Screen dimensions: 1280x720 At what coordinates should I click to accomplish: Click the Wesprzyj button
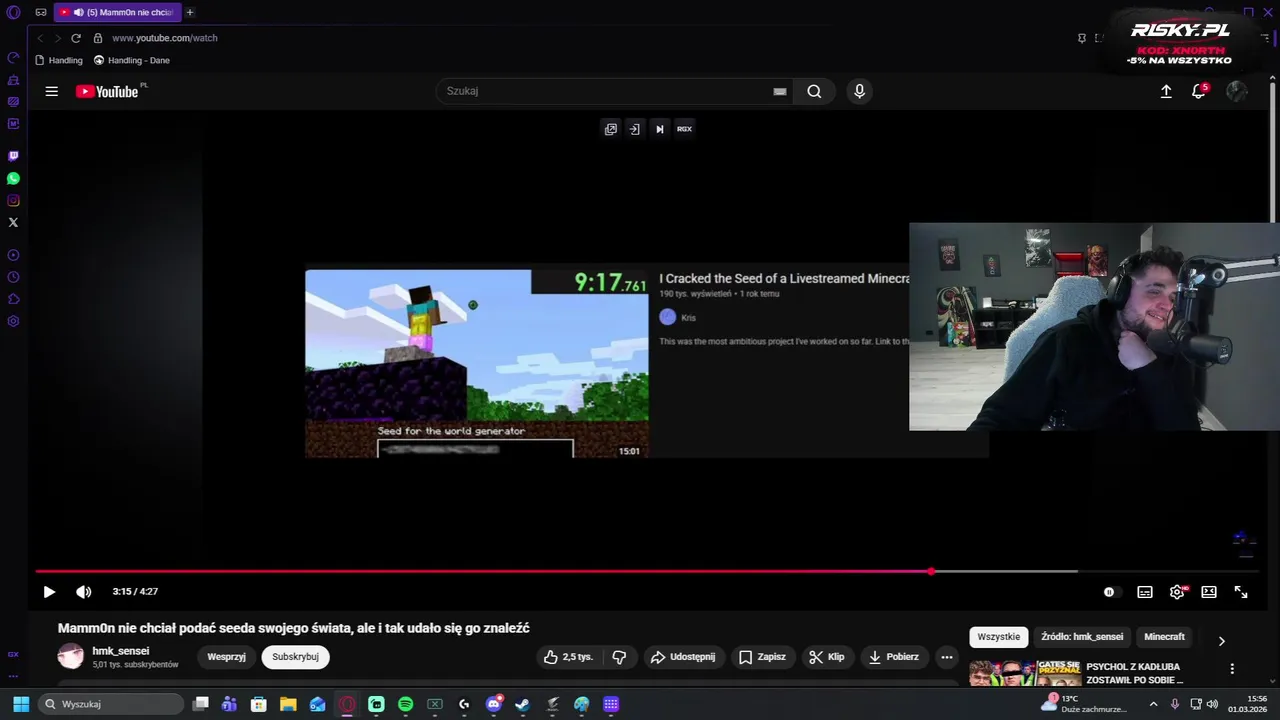[x=227, y=657]
